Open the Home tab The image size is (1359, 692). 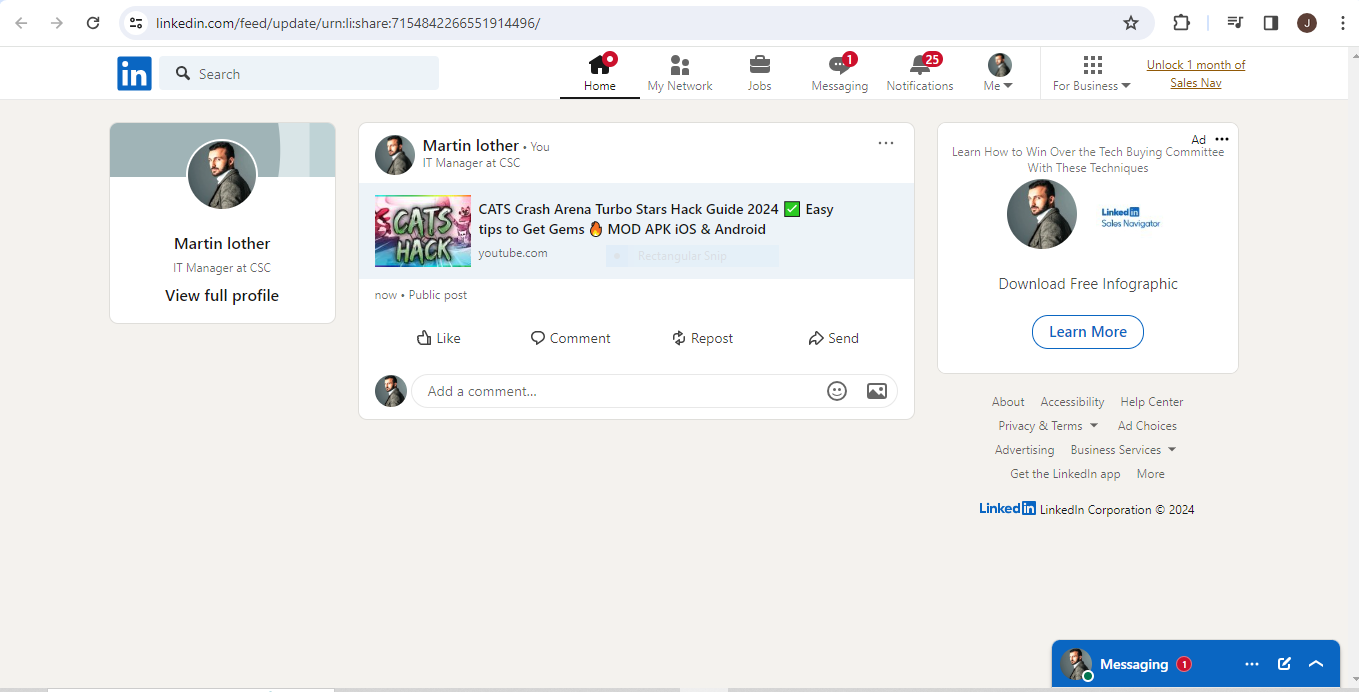tap(600, 73)
